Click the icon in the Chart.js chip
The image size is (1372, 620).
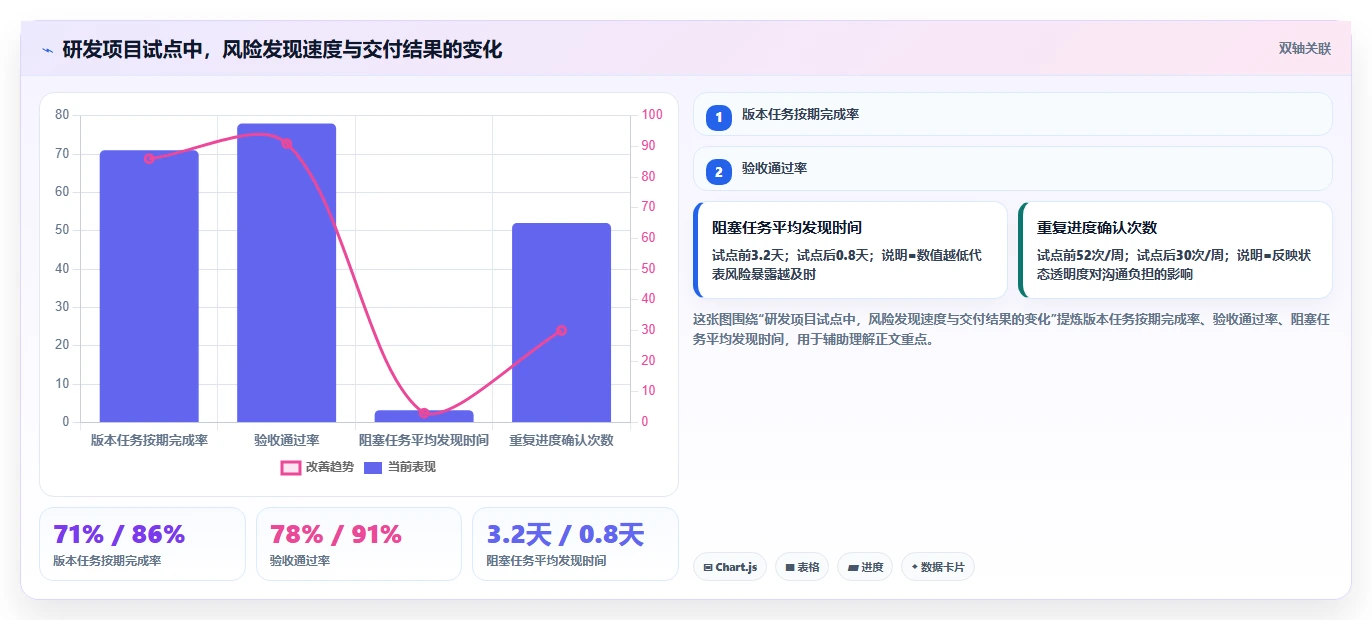[708, 567]
